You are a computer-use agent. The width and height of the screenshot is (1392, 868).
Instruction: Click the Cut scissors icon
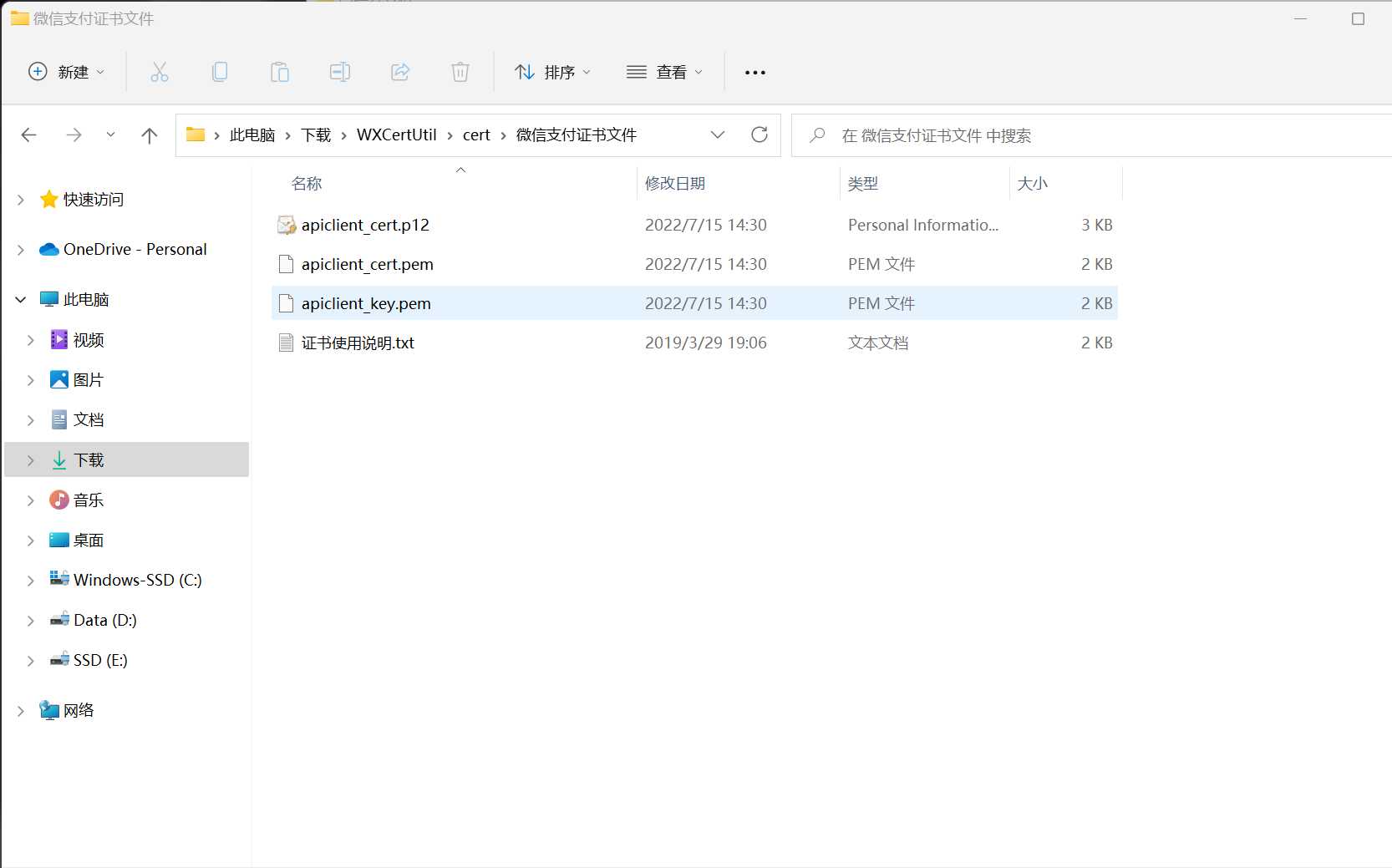tap(160, 72)
